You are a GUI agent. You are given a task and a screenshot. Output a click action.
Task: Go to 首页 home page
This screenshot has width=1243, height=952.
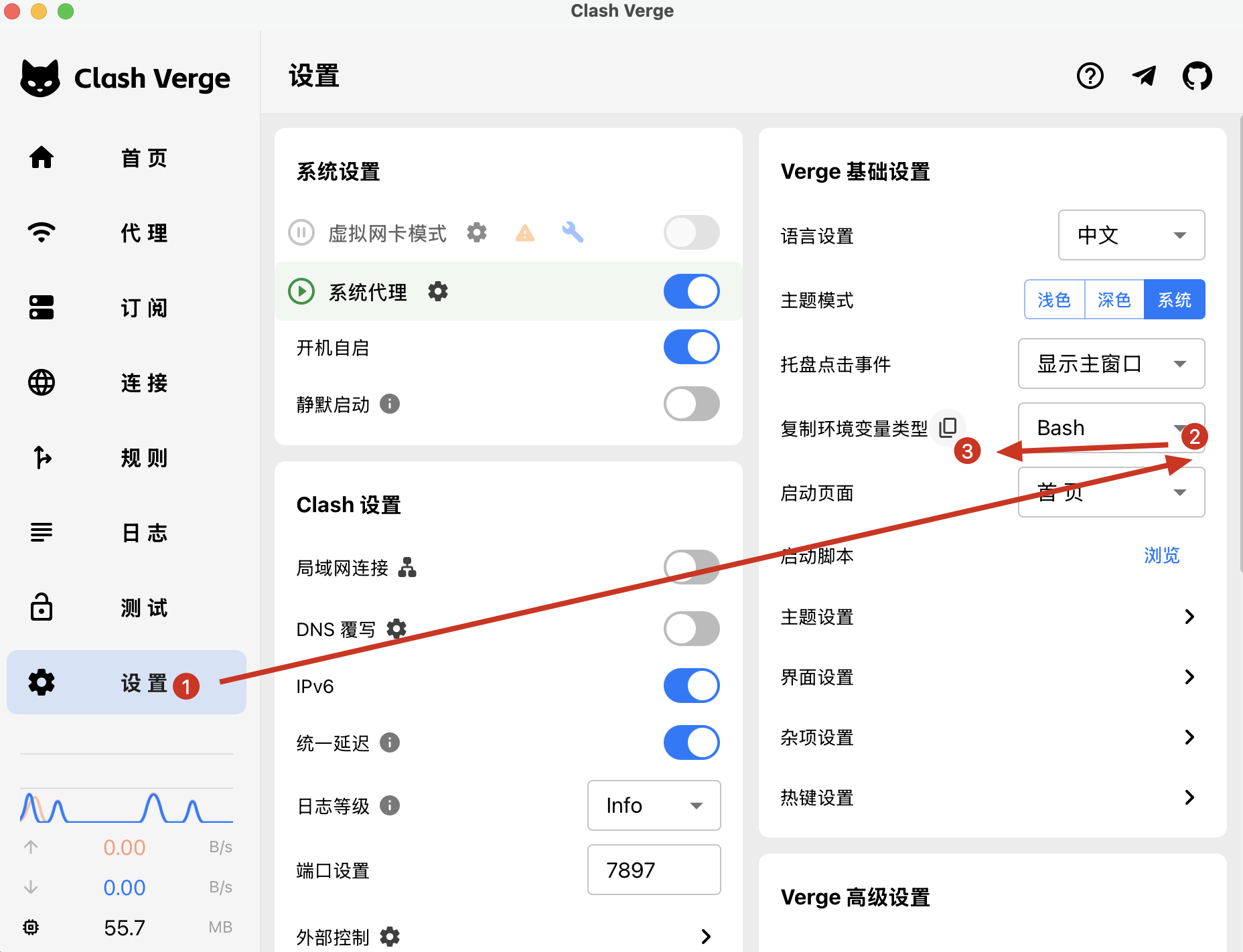127,158
